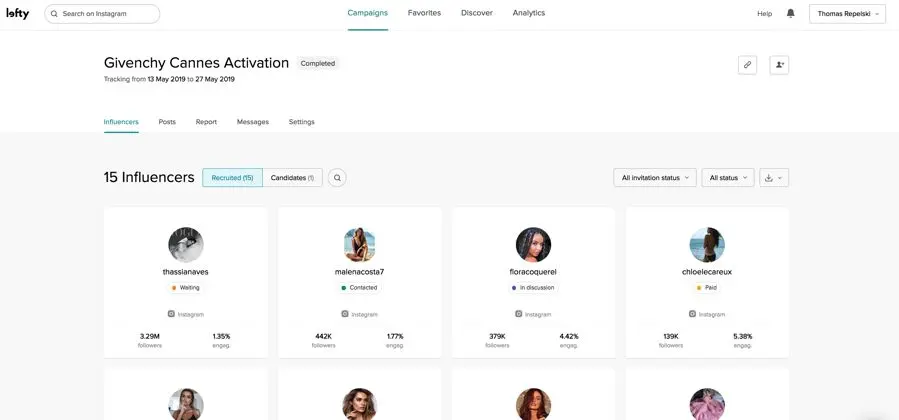Click the Help link
Screen dimensions: 899x420
coord(764,14)
